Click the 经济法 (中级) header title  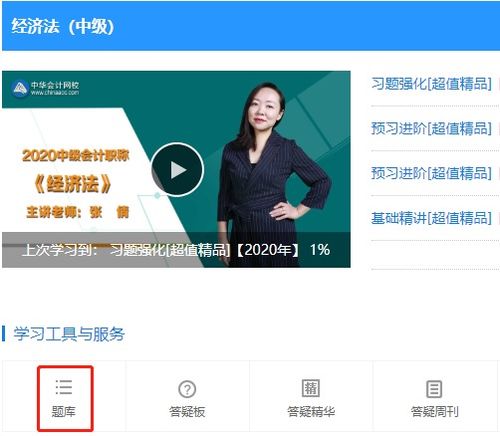click(x=63, y=26)
